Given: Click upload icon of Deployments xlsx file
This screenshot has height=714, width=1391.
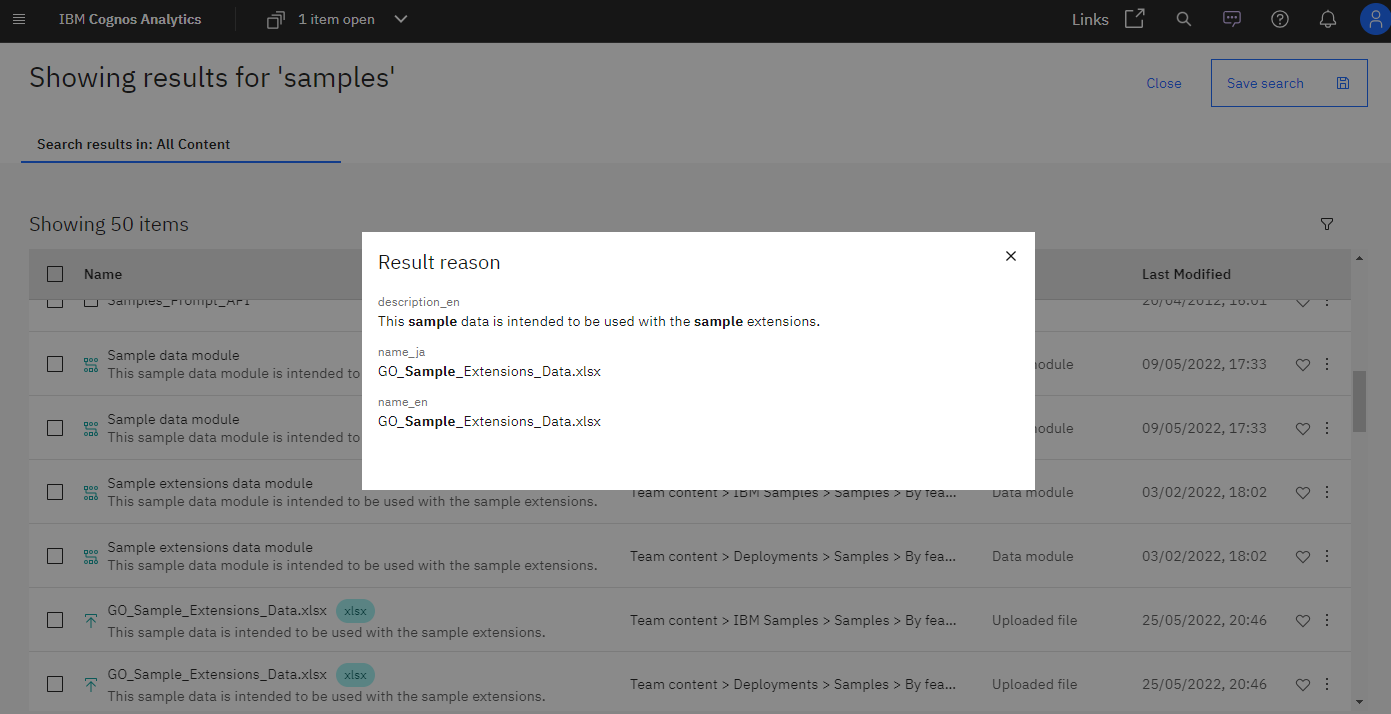Looking at the screenshot, I should [x=91, y=685].
